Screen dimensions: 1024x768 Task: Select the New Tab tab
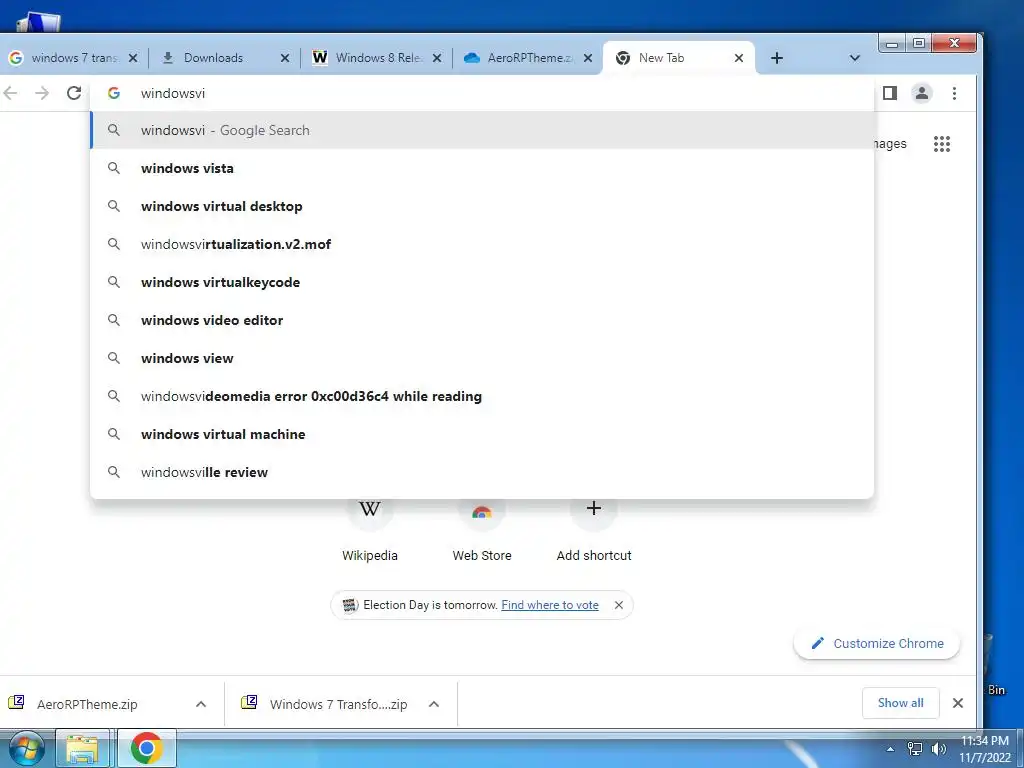click(x=679, y=58)
